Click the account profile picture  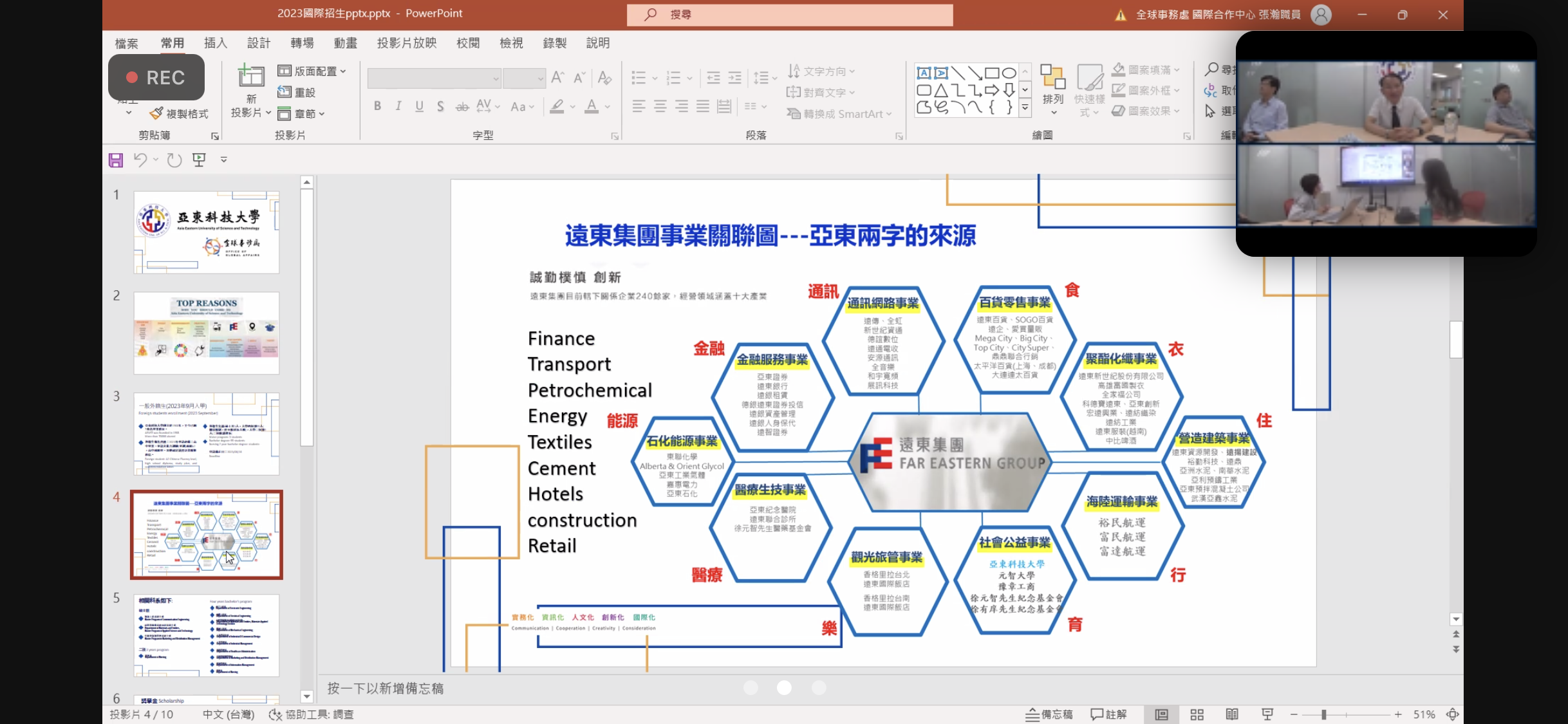tap(1321, 15)
